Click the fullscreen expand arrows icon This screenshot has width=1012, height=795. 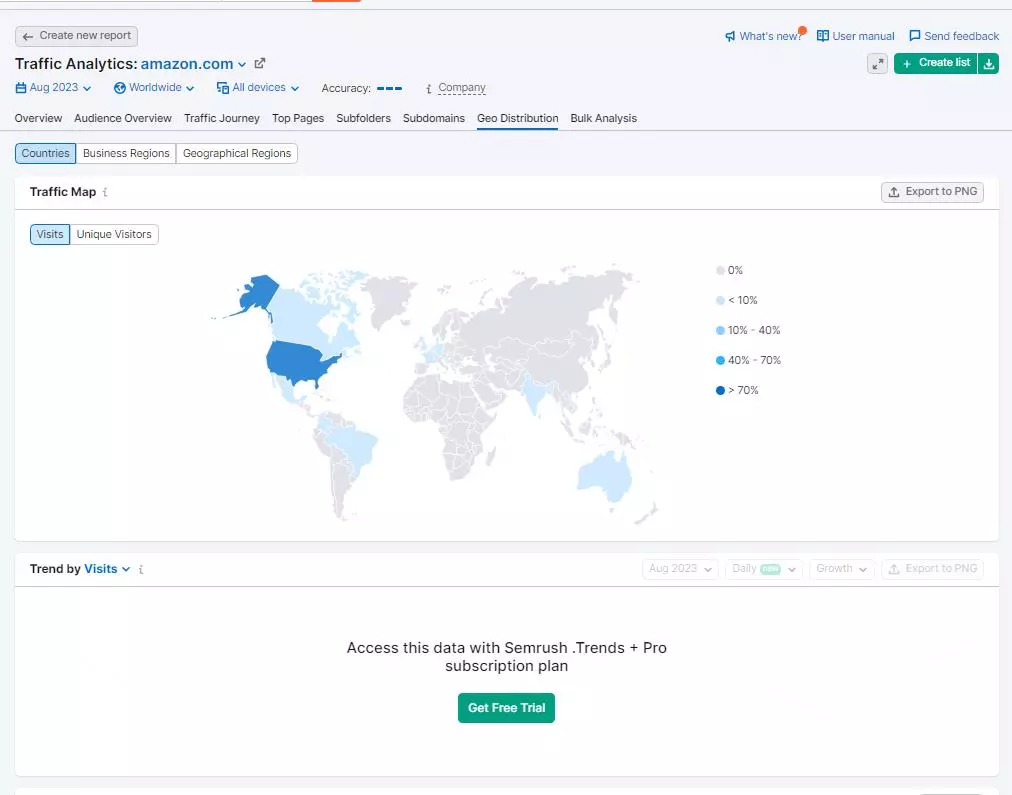[x=877, y=63]
